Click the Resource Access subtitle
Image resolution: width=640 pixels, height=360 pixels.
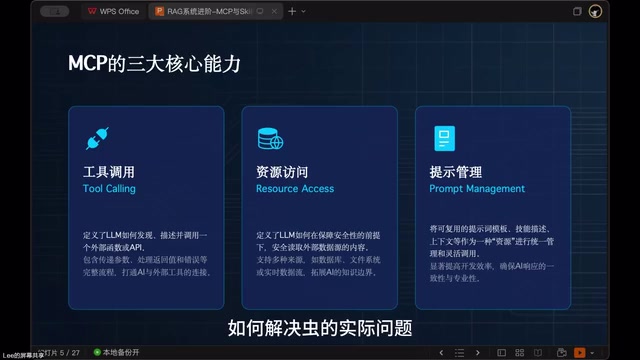click(295, 189)
